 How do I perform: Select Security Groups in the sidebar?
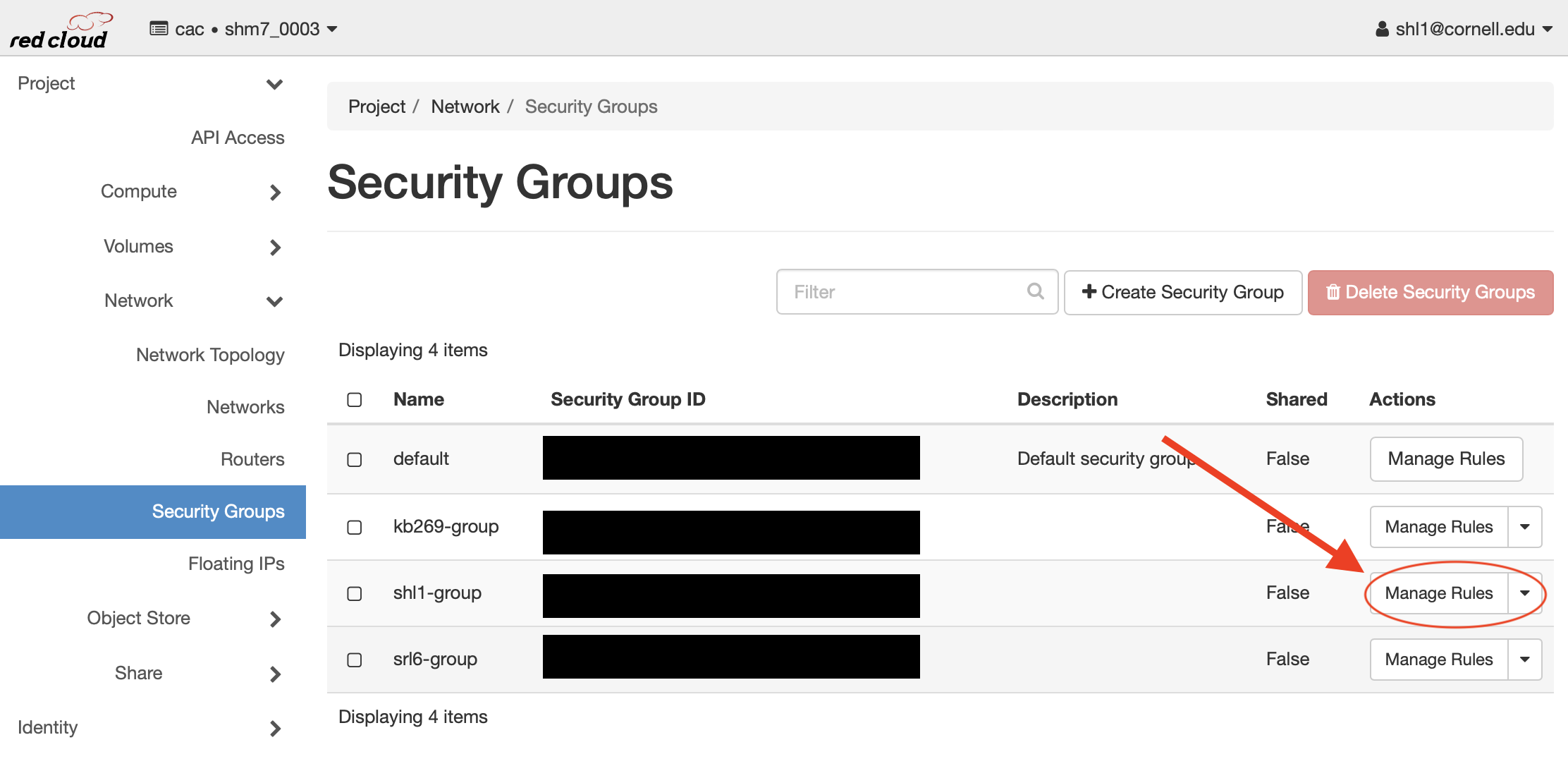click(x=153, y=511)
